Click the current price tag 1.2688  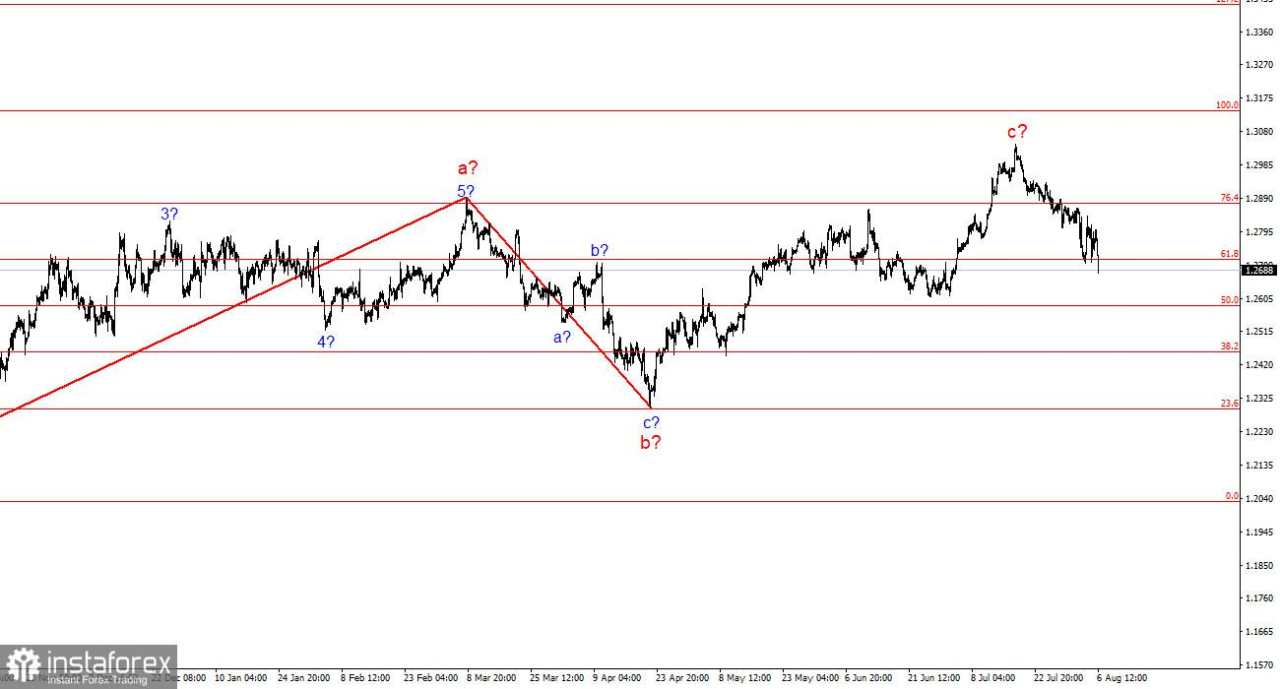coord(1259,270)
